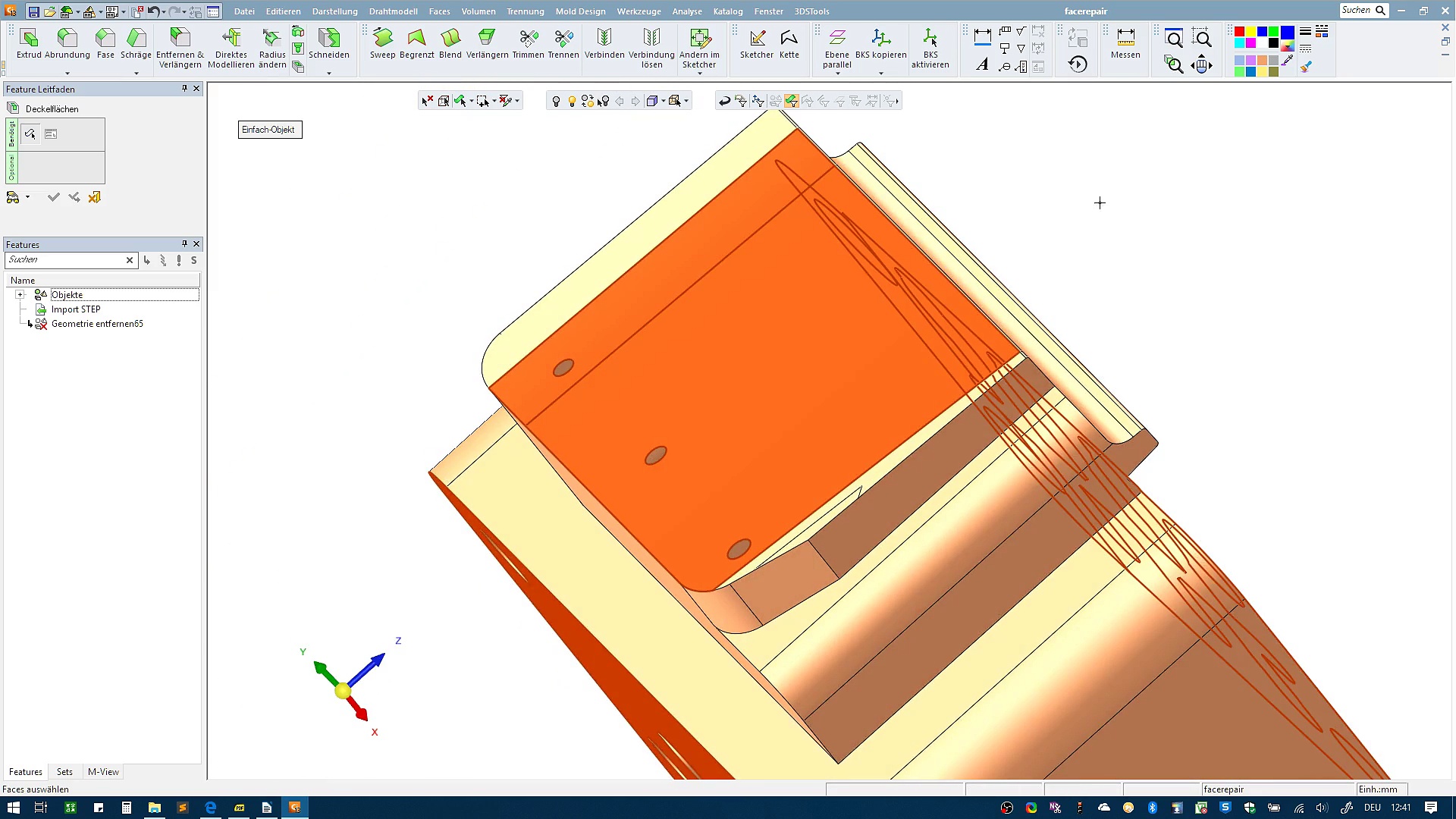Toggle the highlighted face filter icon
Image resolution: width=1456 pixels, height=819 pixels.
click(x=791, y=101)
